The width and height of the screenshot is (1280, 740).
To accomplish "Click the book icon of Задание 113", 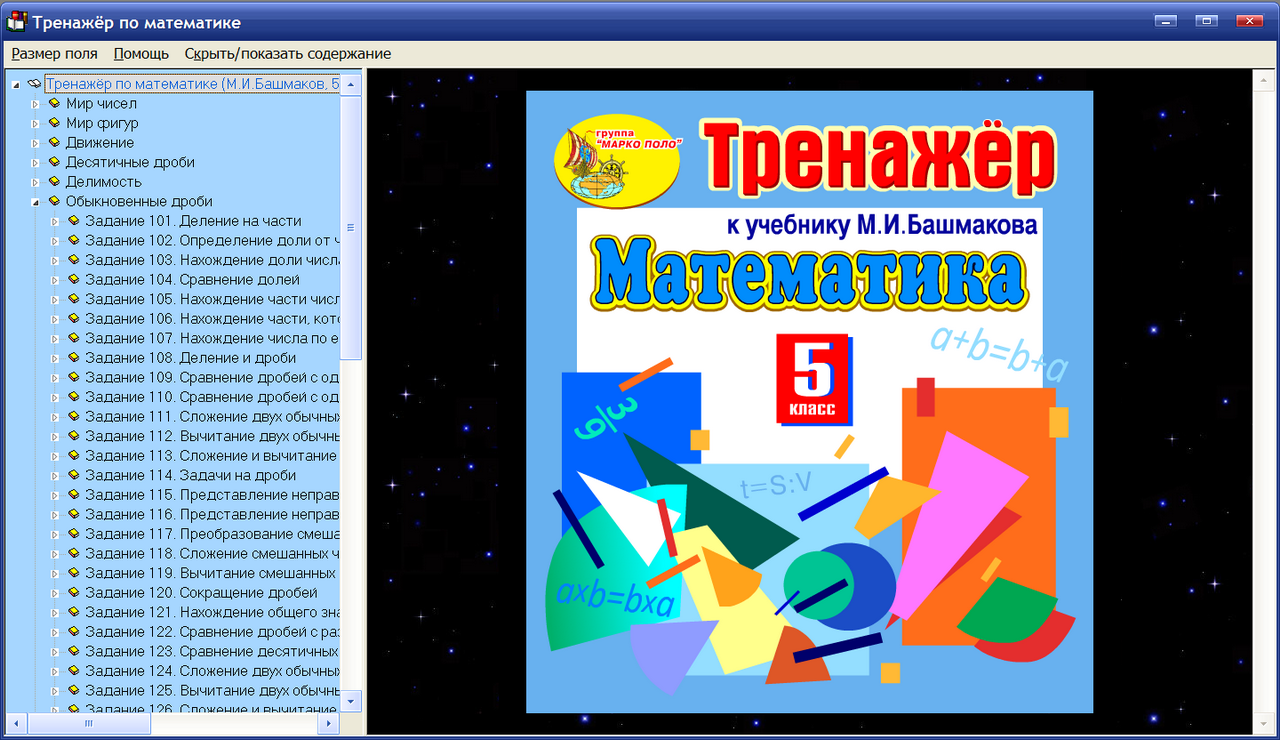I will pyautogui.click(x=73, y=455).
